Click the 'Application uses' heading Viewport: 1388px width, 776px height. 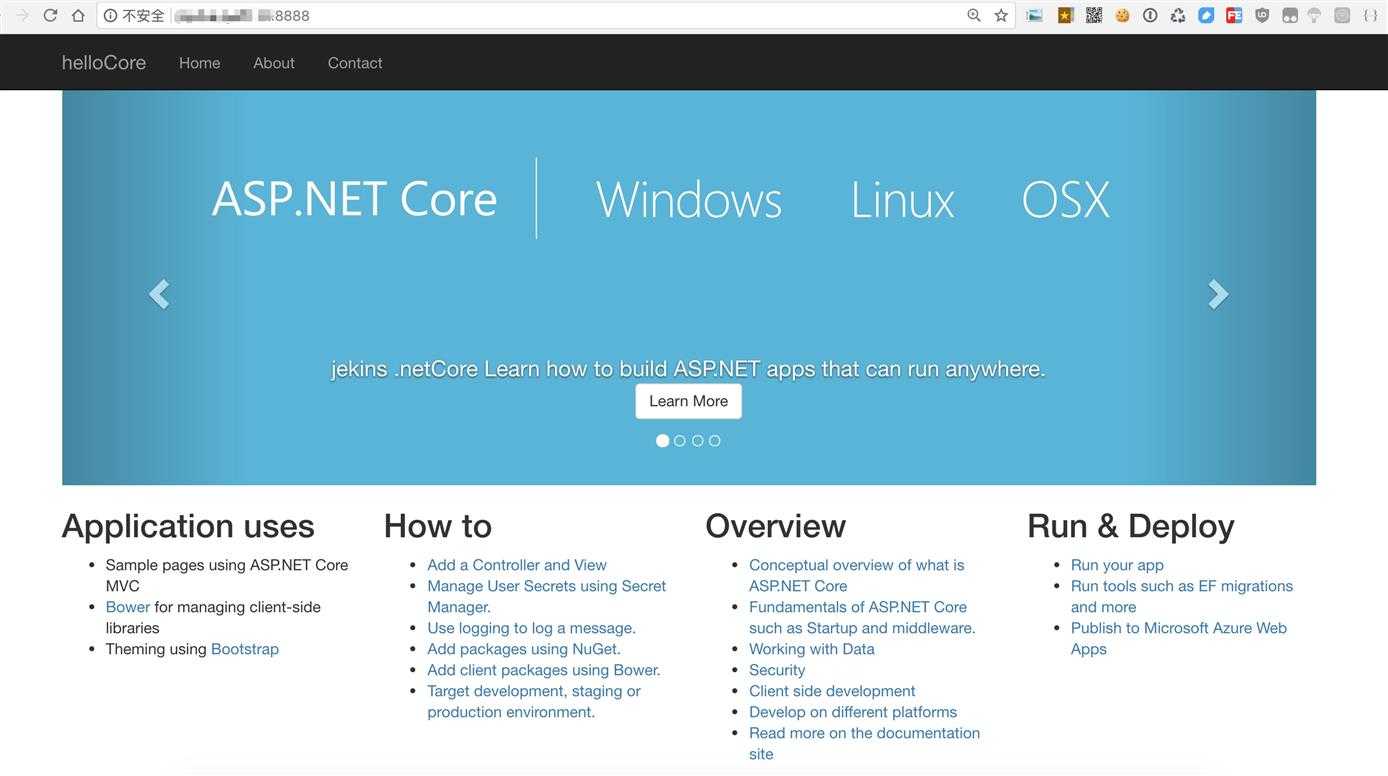point(188,526)
